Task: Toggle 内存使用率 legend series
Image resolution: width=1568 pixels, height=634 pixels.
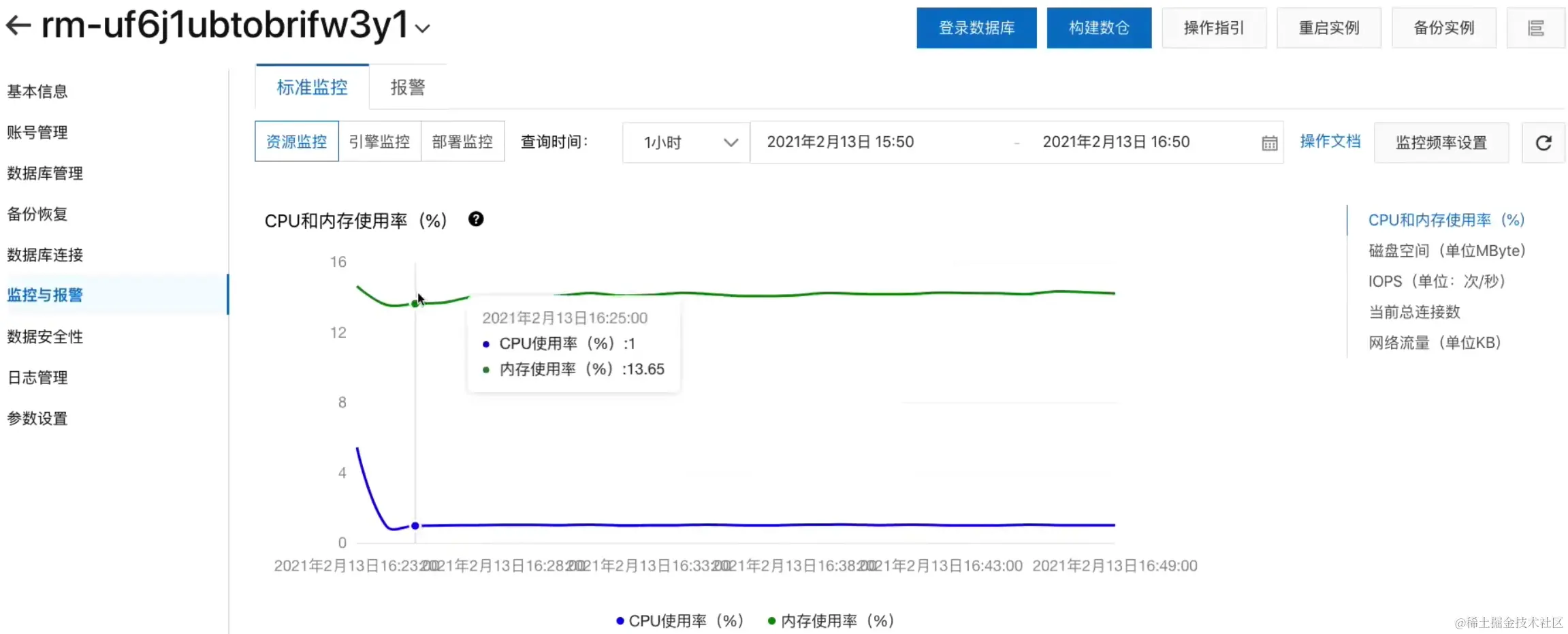Action: coord(831,620)
